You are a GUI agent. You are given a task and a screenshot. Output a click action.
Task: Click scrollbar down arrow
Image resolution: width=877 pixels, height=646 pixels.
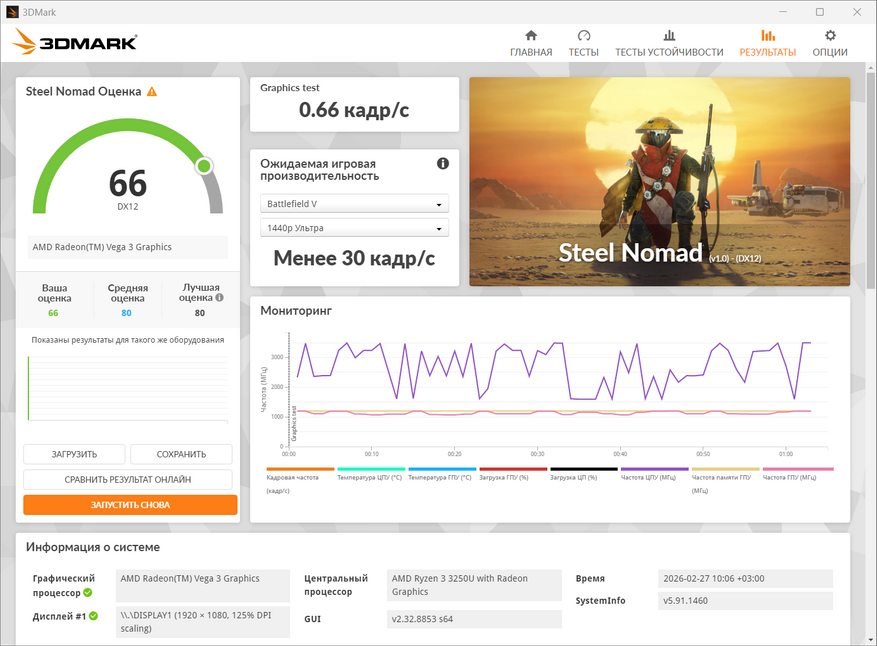click(870, 639)
